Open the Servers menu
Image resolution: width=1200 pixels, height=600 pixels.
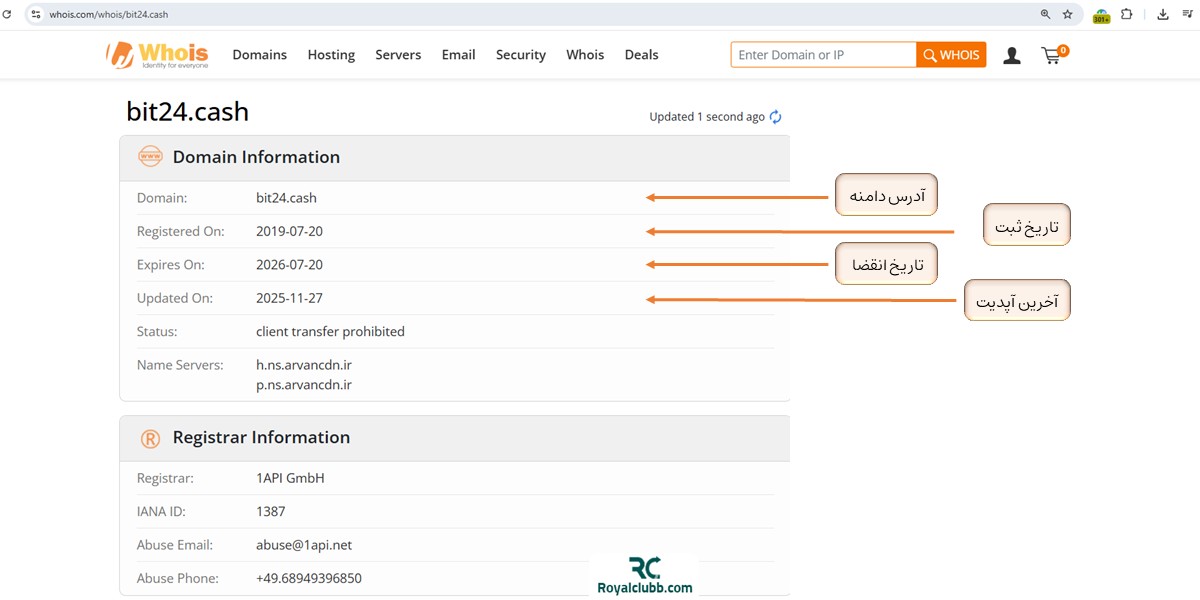(398, 55)
